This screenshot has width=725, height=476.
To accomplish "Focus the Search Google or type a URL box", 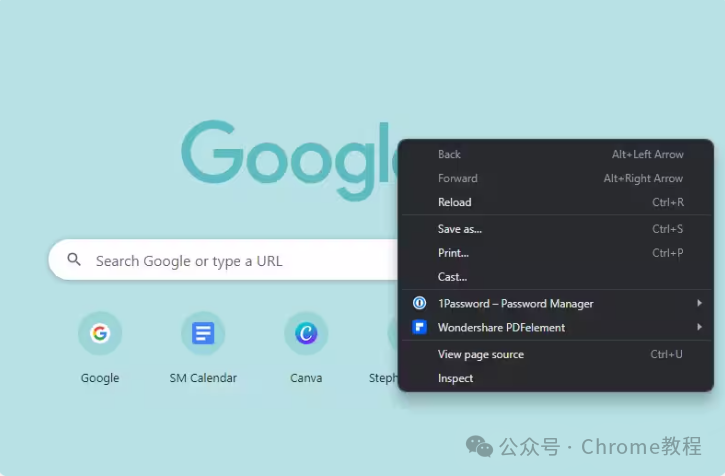I will click(223, 260).
